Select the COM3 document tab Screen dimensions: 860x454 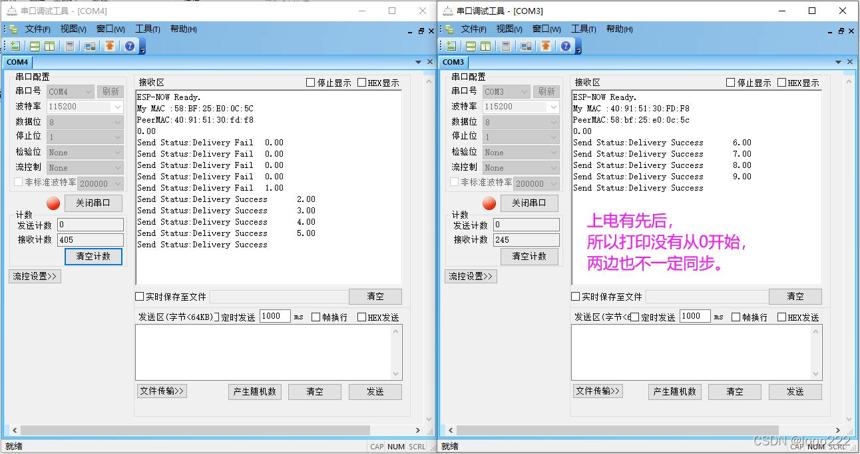click(453, 62)
